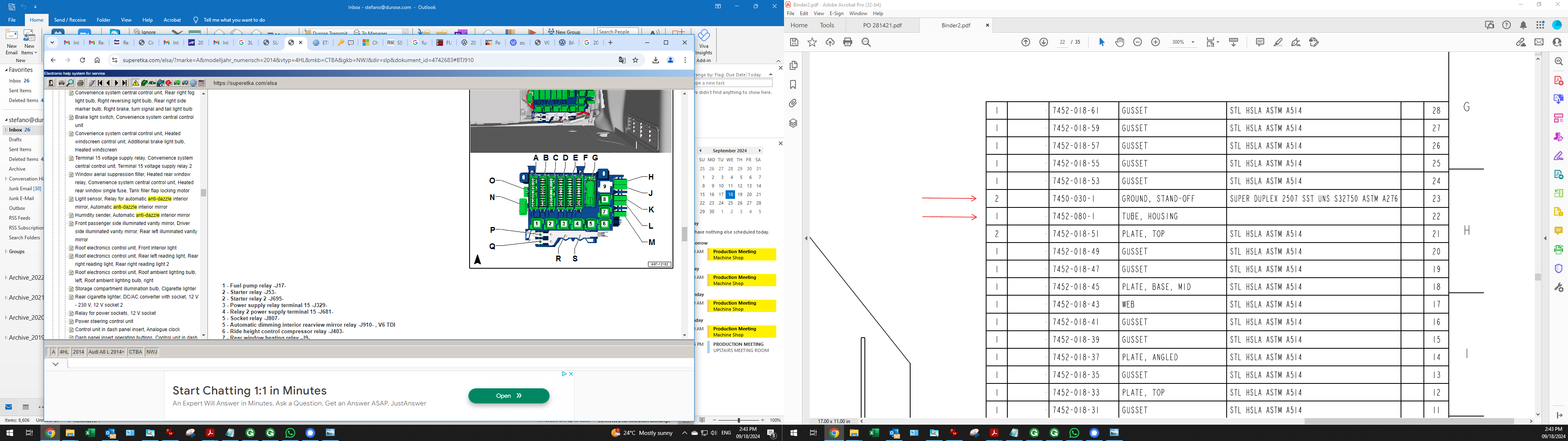Click Chrome's translate page icon
This screenshot has width=1568, height=441.
click(622, 60)
